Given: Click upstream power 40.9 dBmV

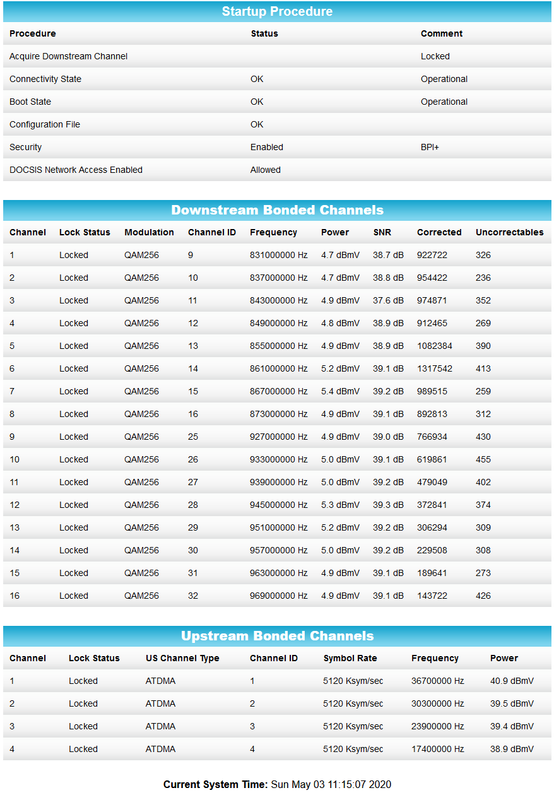Looking at the screenshot, I should click(512, 681).
